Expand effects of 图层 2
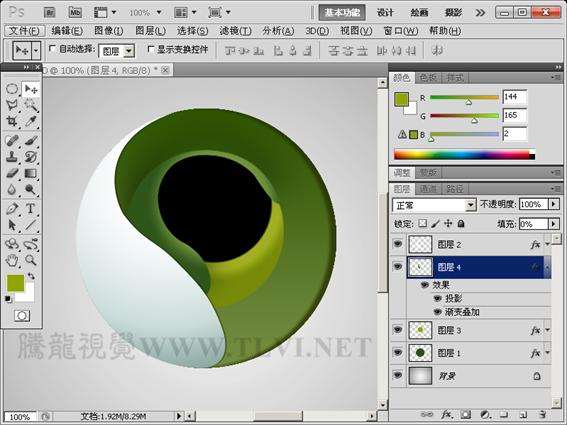The image size is (567, 425). [547, 245]
